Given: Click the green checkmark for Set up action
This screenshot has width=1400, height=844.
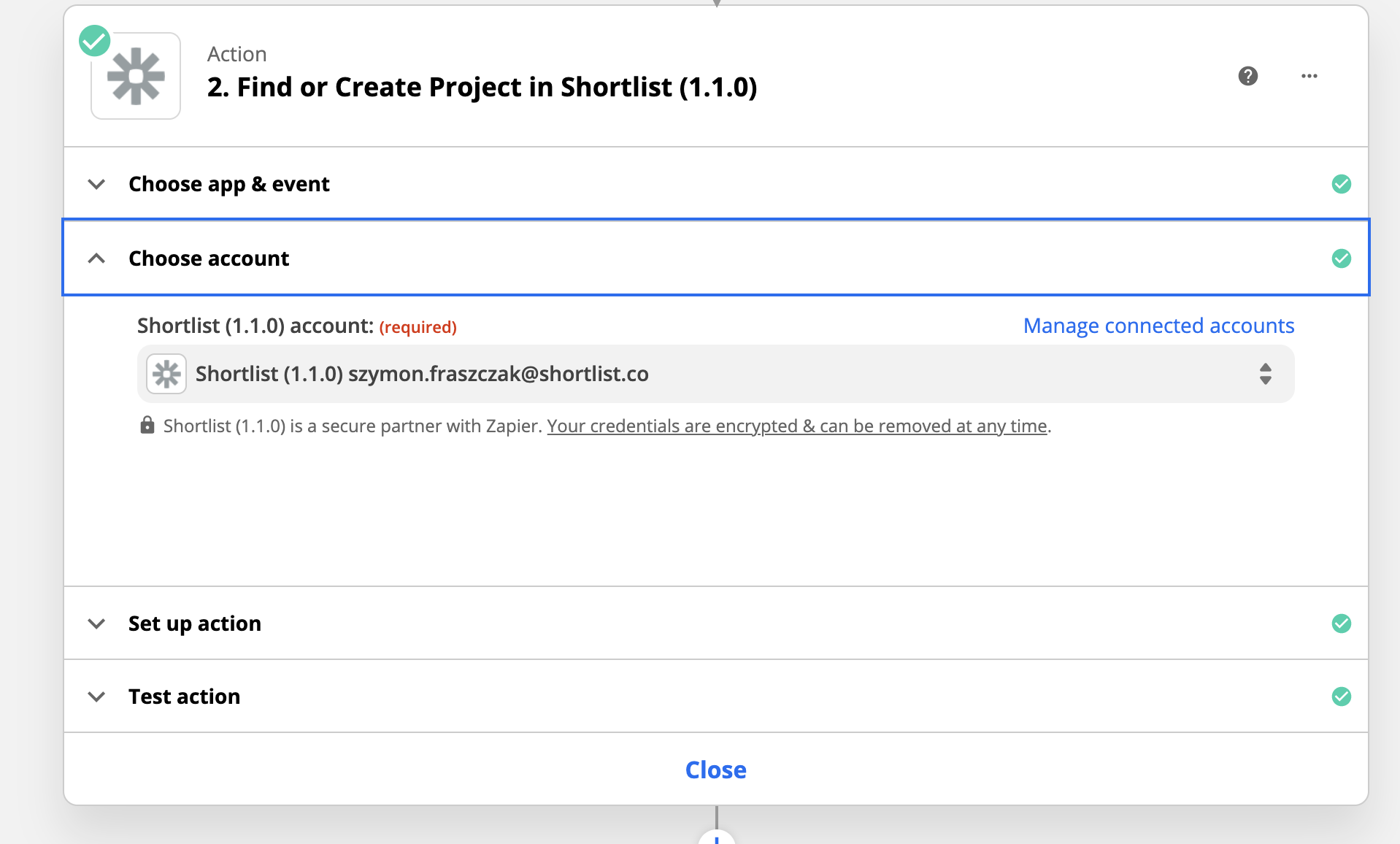Looking at the screenshot, I should click(1342, 624).
